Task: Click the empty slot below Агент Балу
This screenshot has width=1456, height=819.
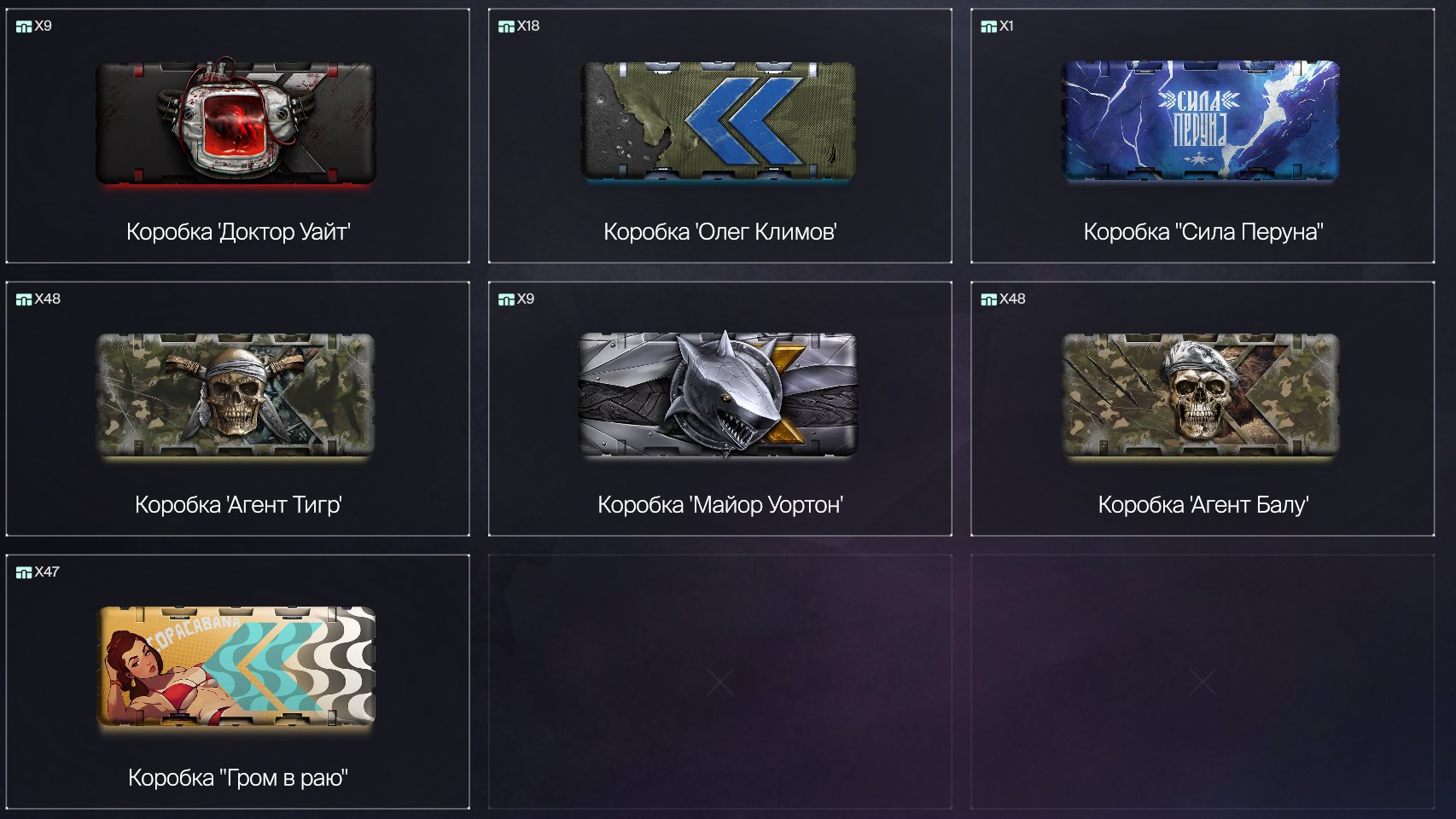Action: click(1203, 682)
